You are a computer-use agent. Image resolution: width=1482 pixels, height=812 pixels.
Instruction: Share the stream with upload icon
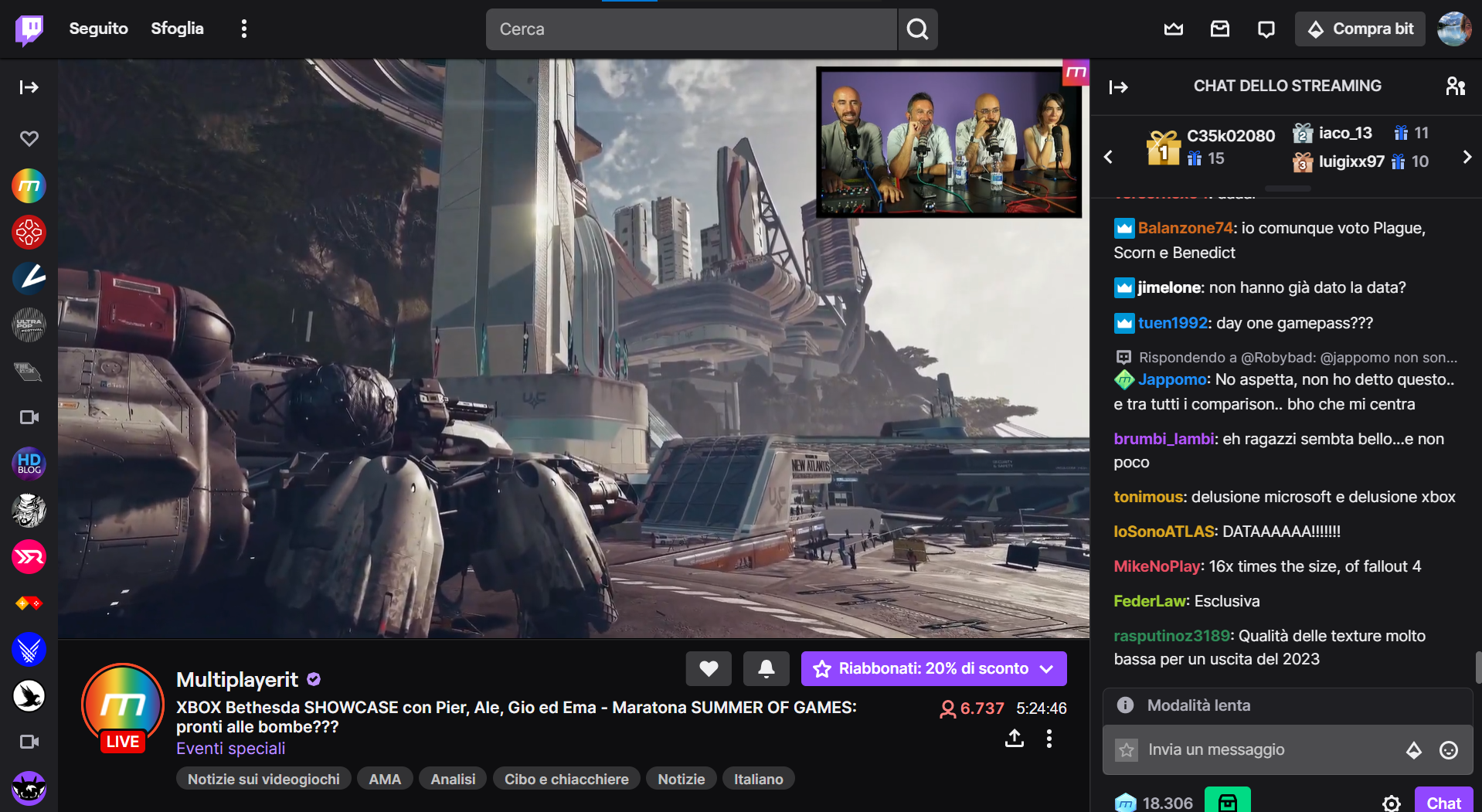[1015, 739]
